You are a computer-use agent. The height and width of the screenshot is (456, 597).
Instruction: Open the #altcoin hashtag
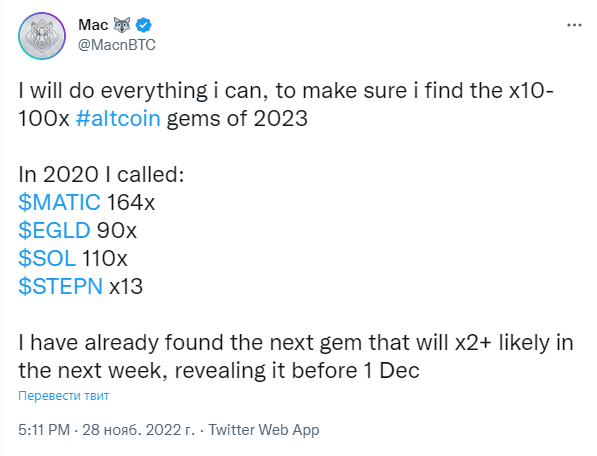pos(118,118)
